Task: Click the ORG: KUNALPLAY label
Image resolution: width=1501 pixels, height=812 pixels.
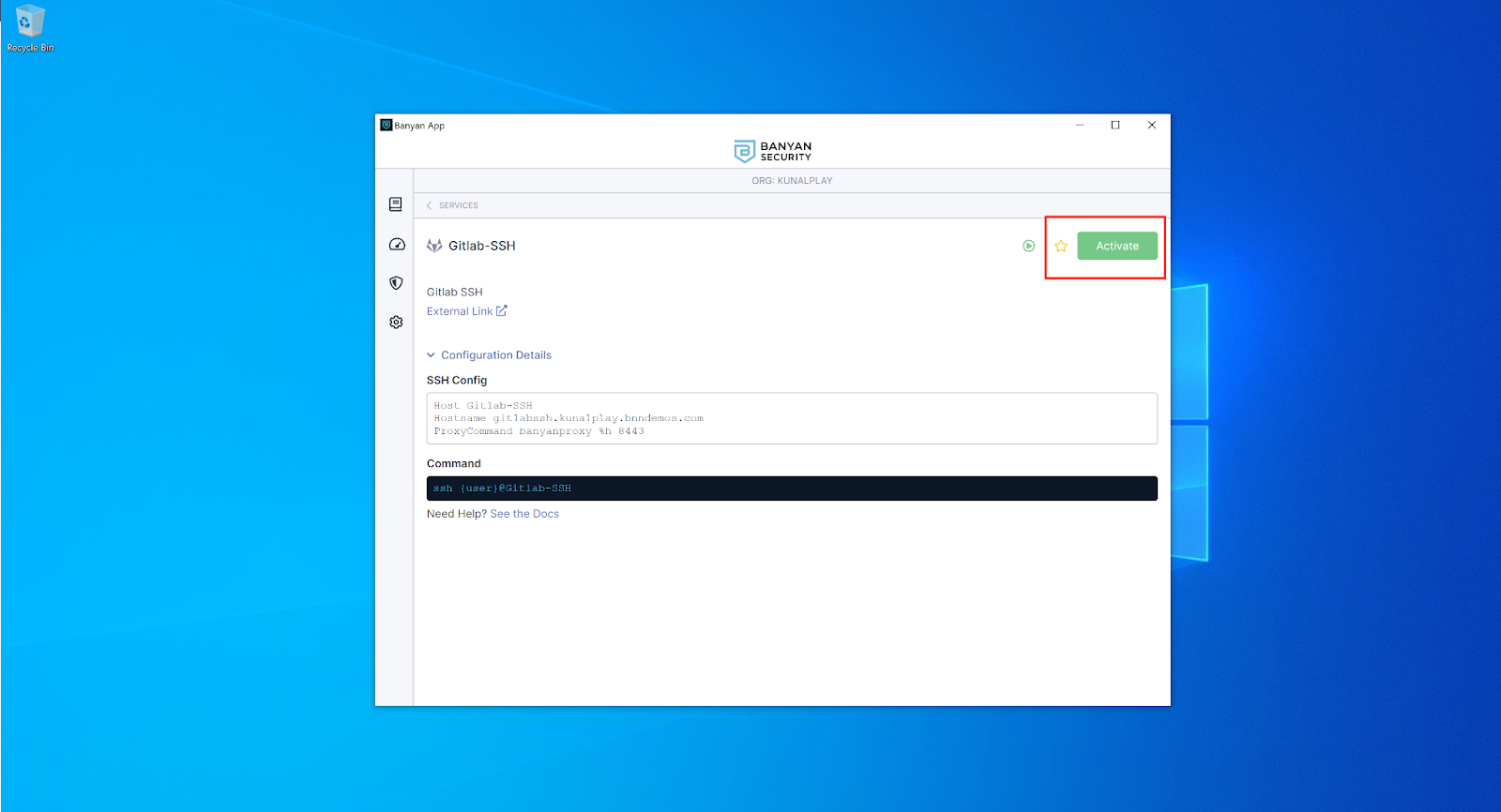Action: click(x=792, y=181)
